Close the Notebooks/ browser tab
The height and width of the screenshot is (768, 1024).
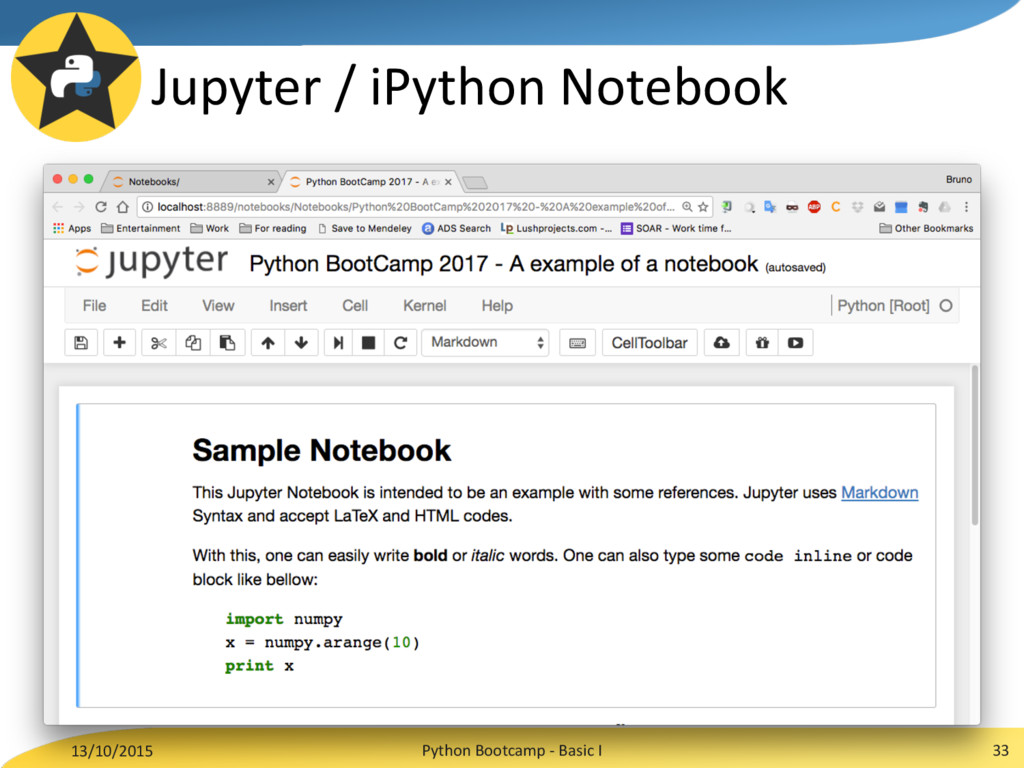pos(271,182)
